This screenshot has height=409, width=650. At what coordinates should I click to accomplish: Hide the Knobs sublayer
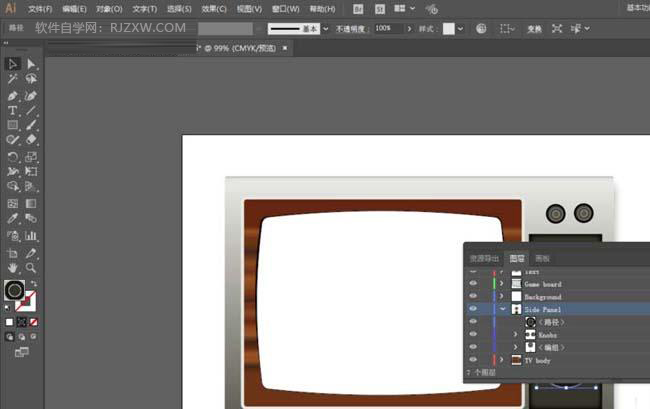(474, 334)
